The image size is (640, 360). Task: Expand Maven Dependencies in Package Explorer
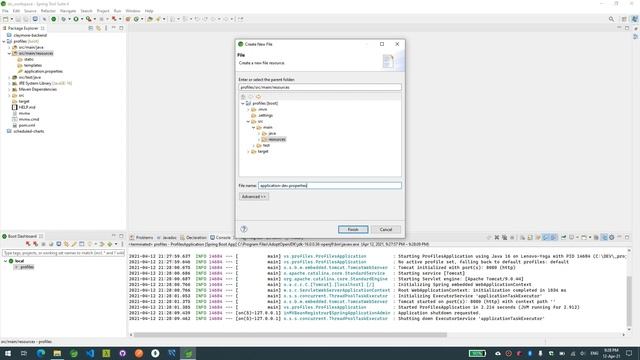click(x=9, y=89)
